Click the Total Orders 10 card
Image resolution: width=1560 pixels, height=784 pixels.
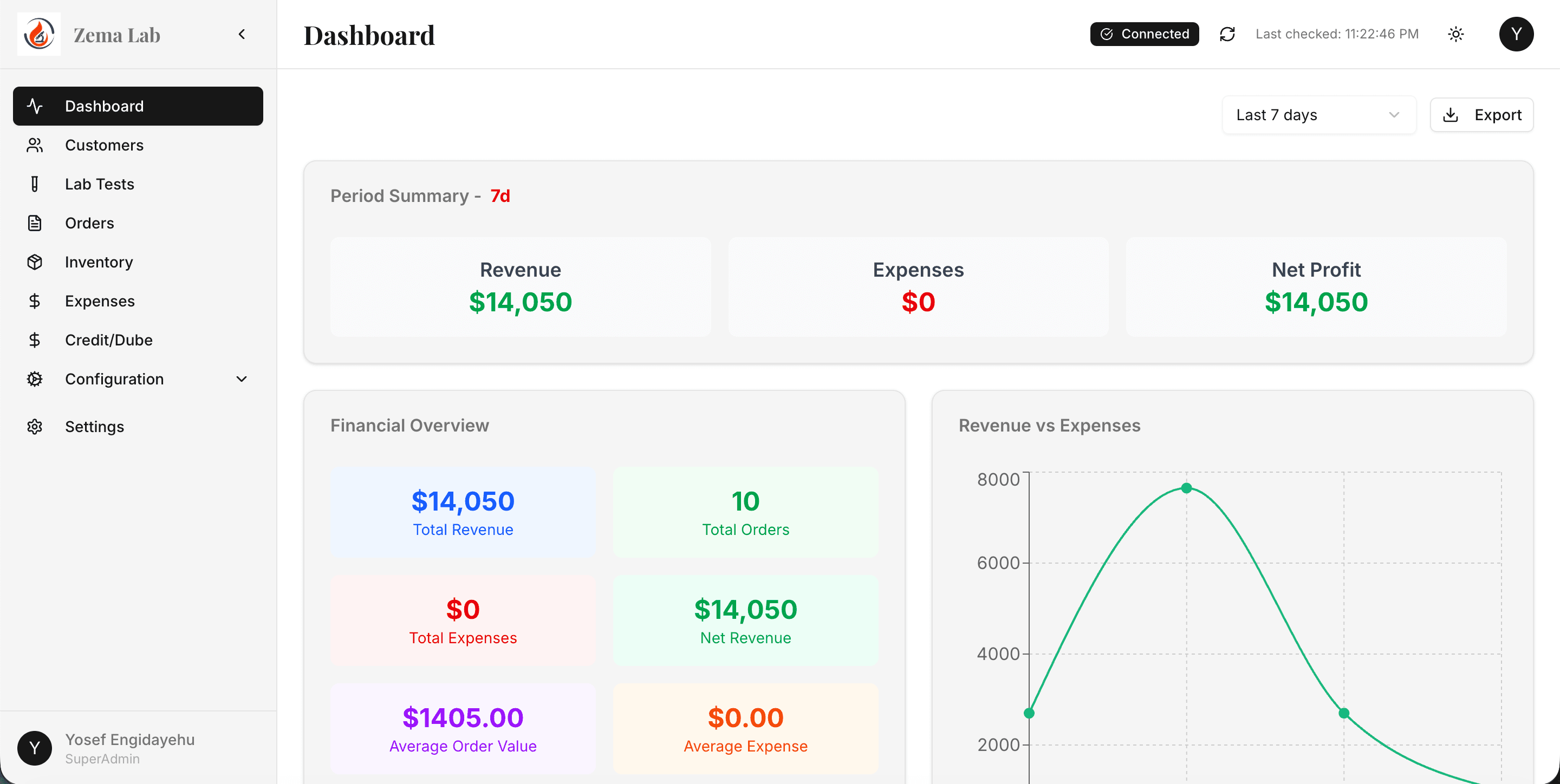745,513
